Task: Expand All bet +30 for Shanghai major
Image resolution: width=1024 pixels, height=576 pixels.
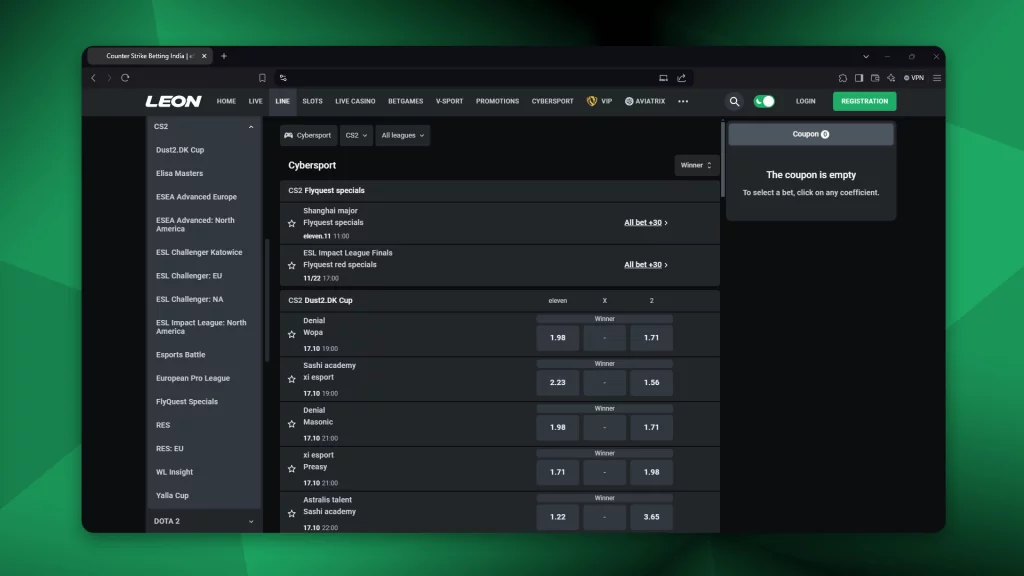Action: coord(645,223)
